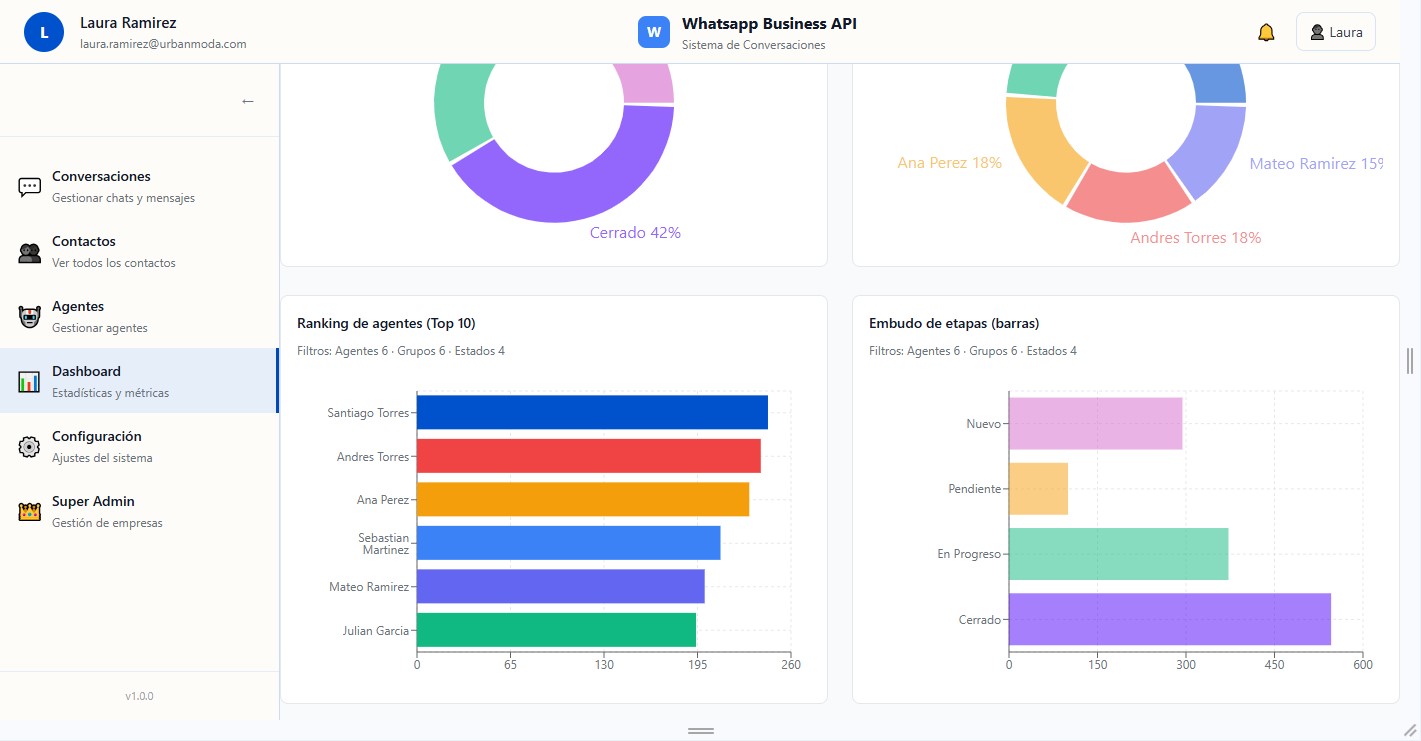The height and width of the screenshot is (741, 1421).
Task: Click the Super Admin crown icon
Action: (30, 512)
